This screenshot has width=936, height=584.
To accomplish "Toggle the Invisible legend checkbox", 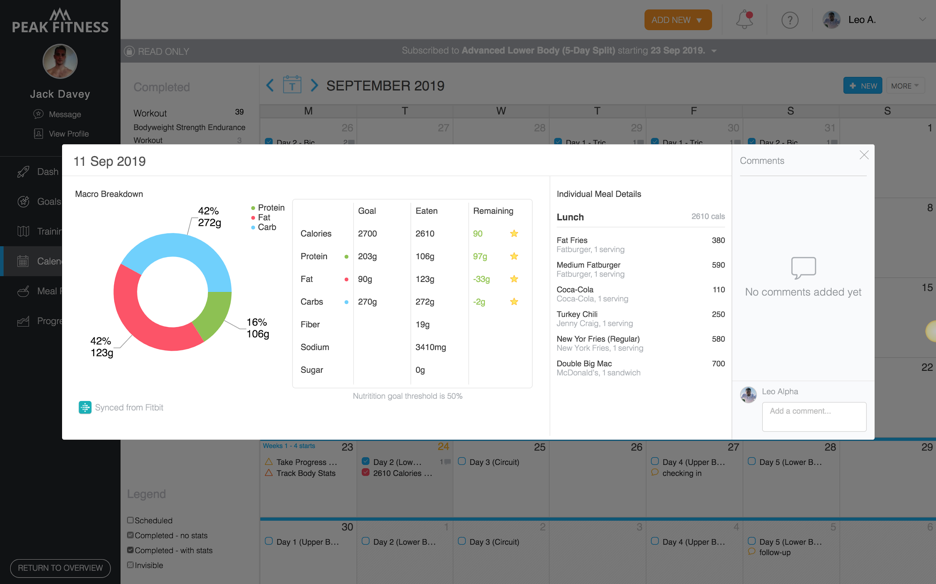I will point(130,565).
